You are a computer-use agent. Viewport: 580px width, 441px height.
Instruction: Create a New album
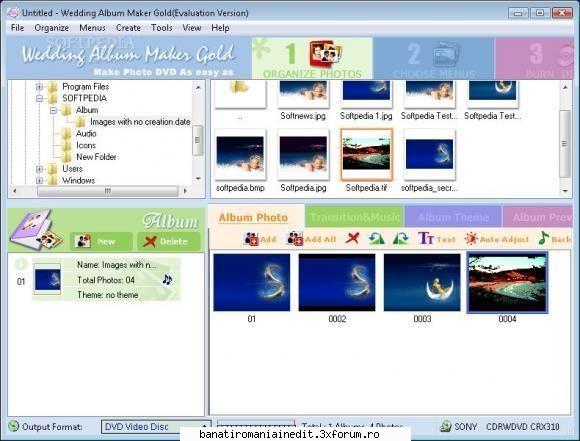click(101, 241)
